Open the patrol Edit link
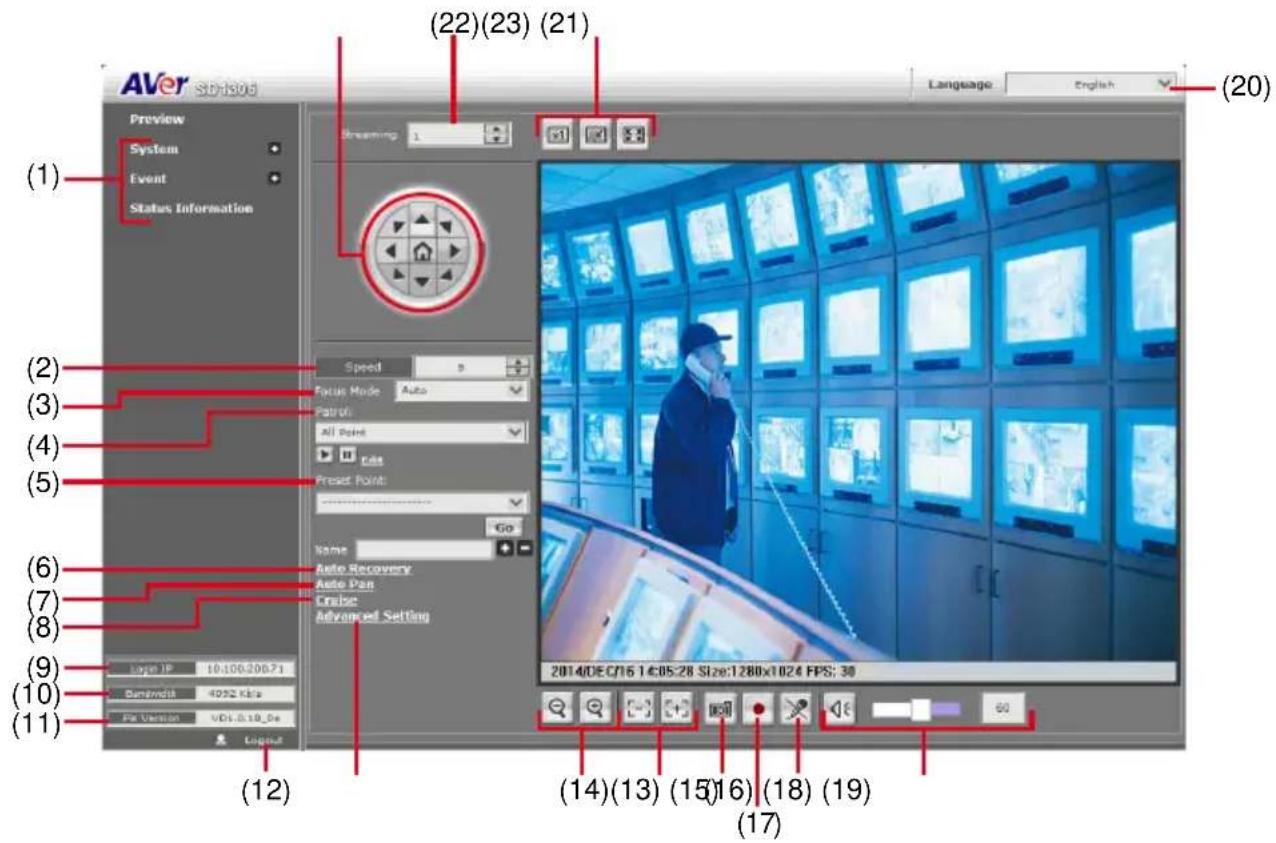1276x843 pixels. 372,461
